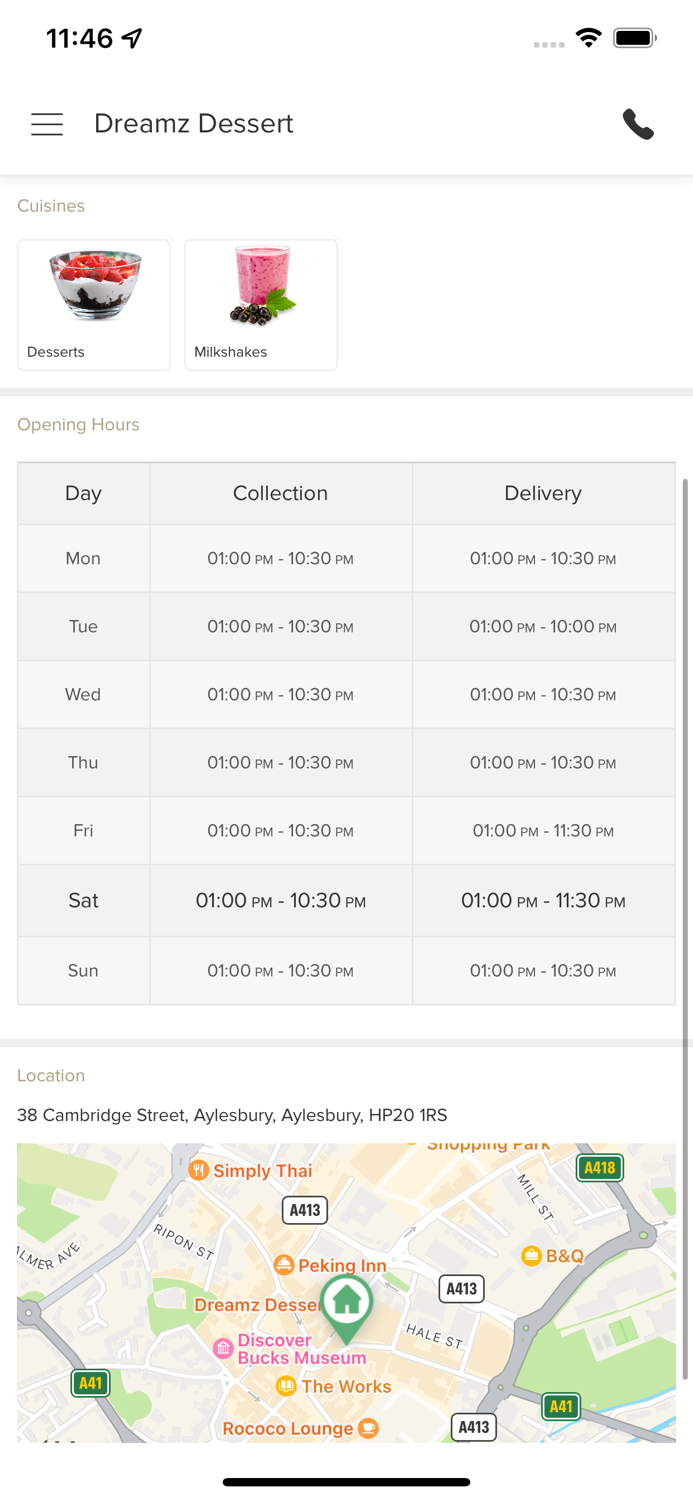Open the hamburger navigation menu

coord(47,124)
